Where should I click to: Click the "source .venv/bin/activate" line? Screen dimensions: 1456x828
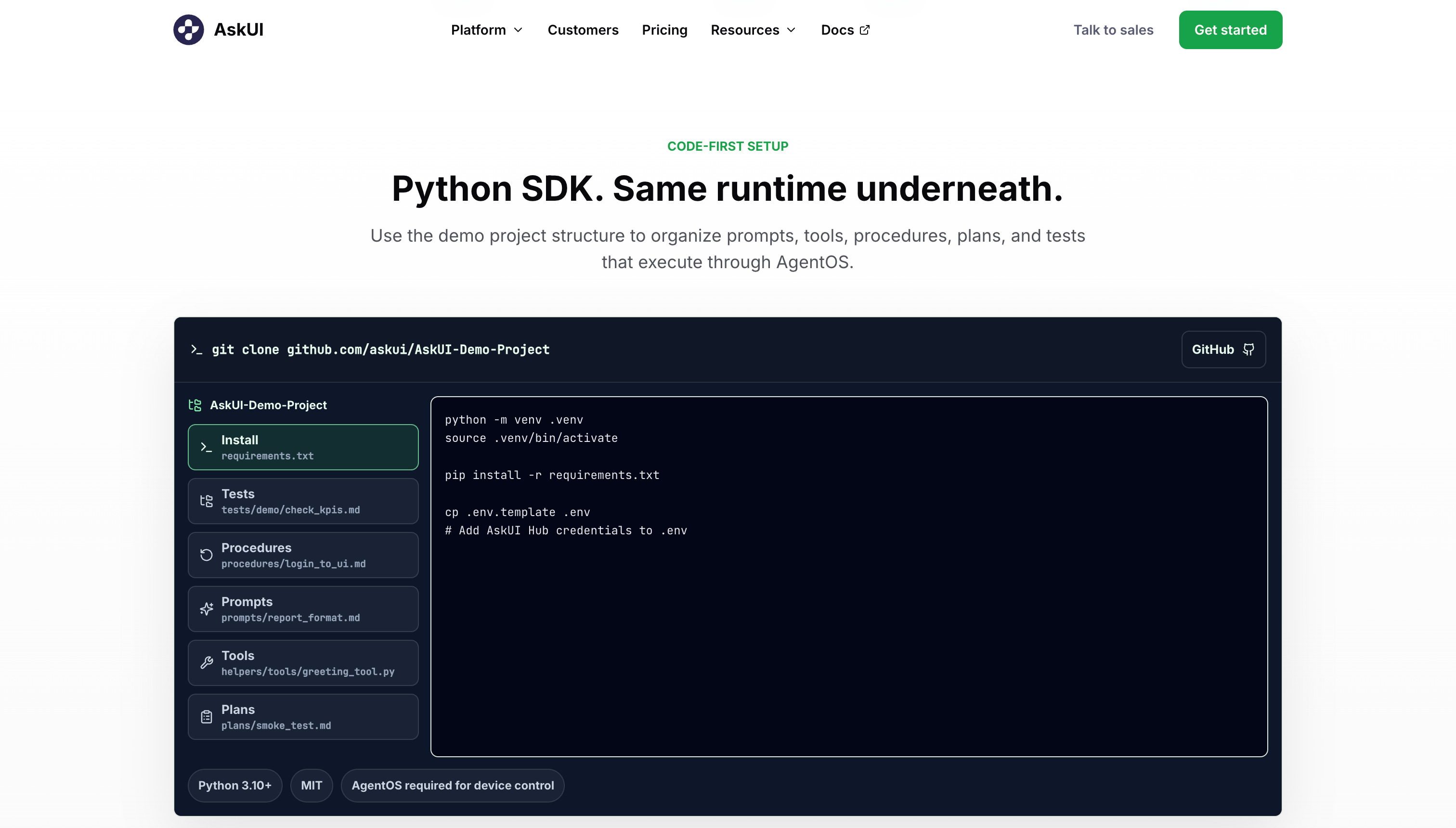pyautogui.click(x=531, y=438)
